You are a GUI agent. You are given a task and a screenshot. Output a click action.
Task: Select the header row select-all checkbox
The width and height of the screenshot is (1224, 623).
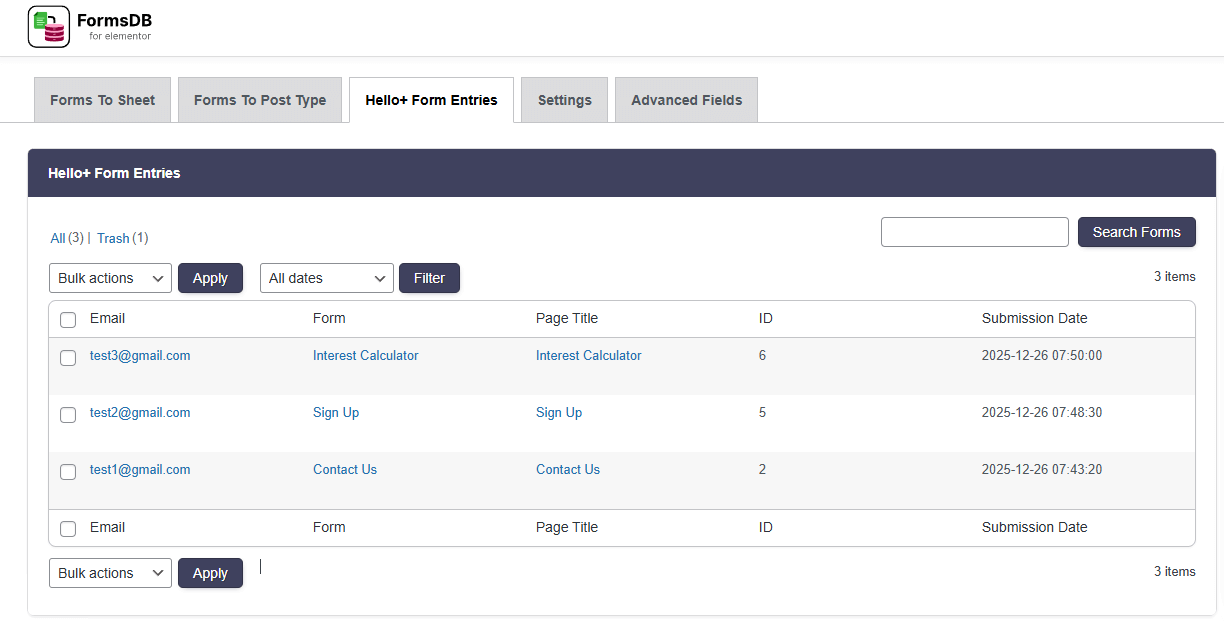pos(68,320)
